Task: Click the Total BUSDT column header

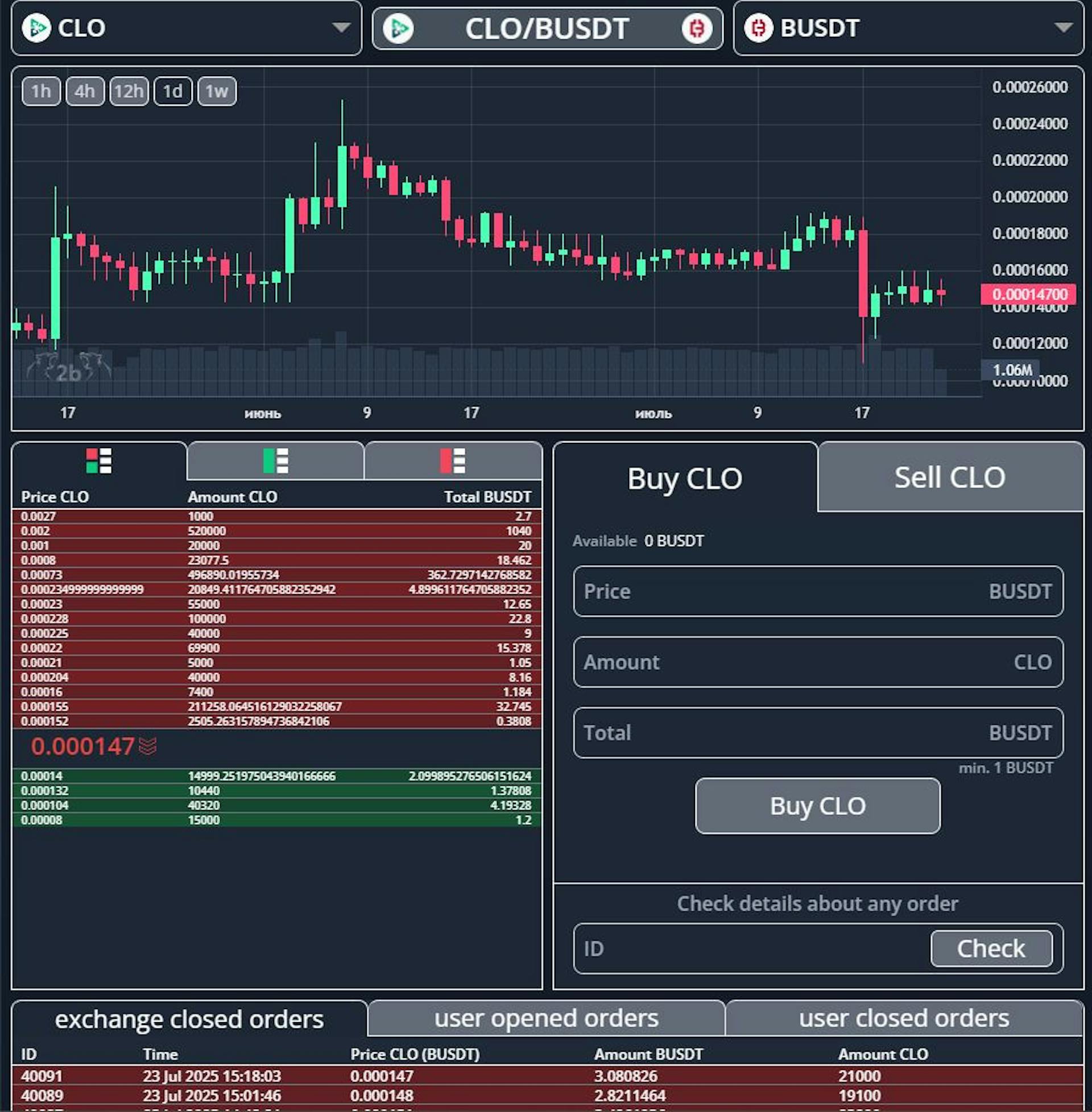Action: [487, 496]
